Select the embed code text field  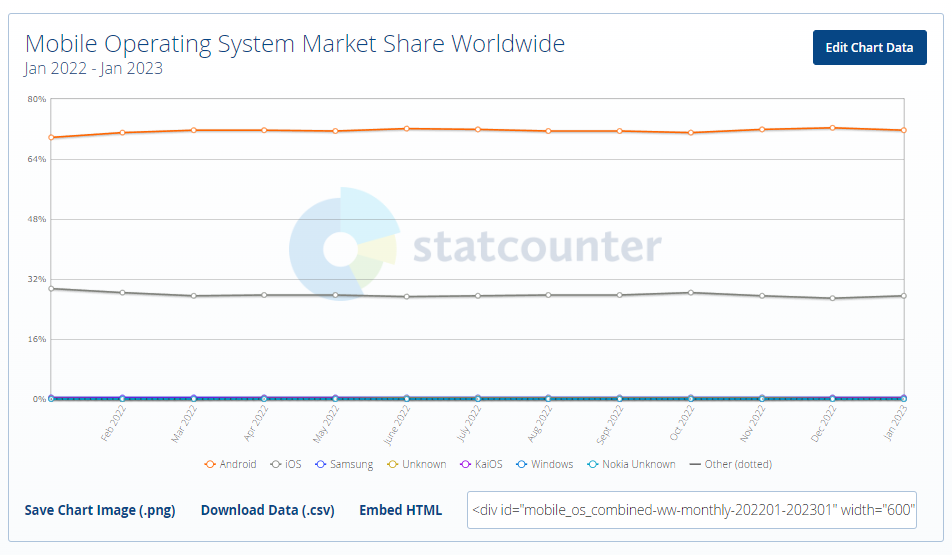[692, 510]
